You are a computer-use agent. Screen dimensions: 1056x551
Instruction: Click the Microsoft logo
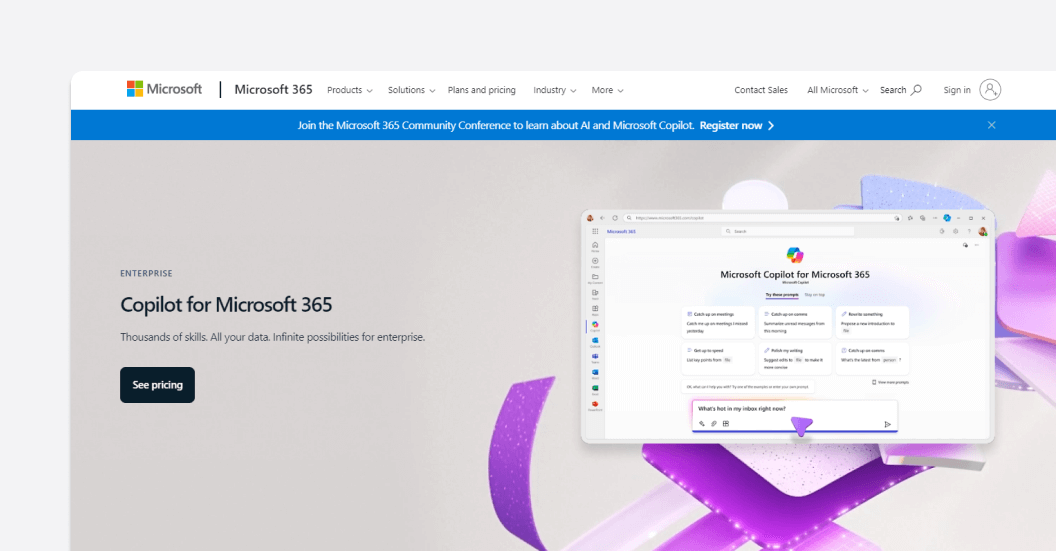point(164,89)
